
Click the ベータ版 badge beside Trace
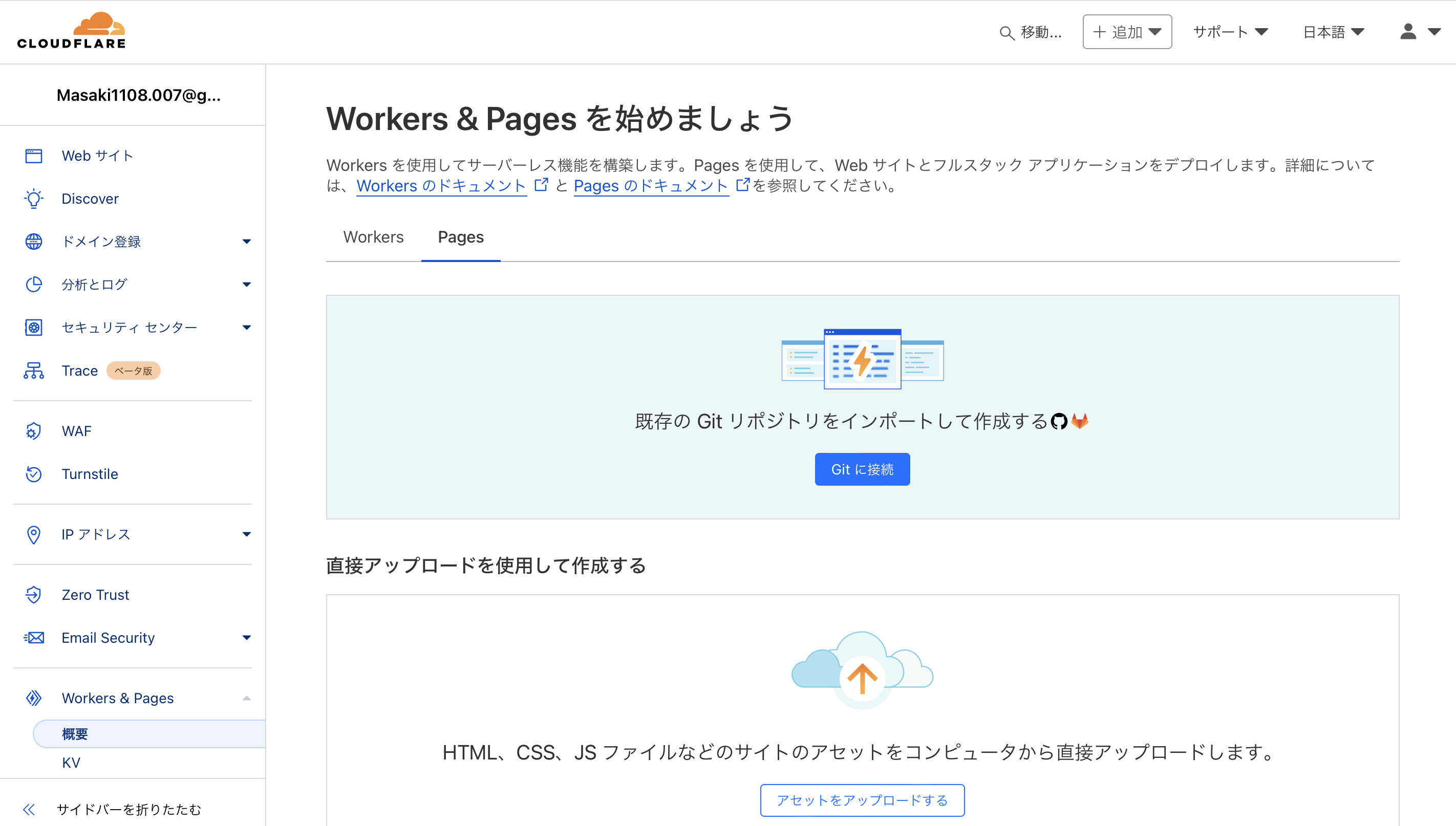click(133, 371)
